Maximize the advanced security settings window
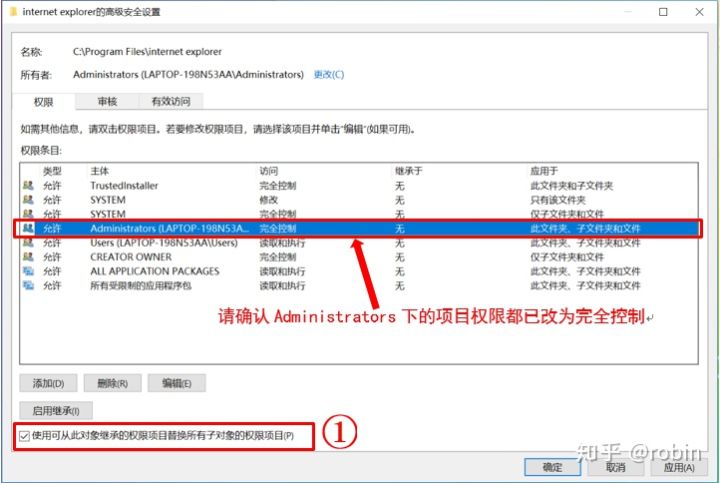Viewport: 720px width, 483px height. [663, 12]
